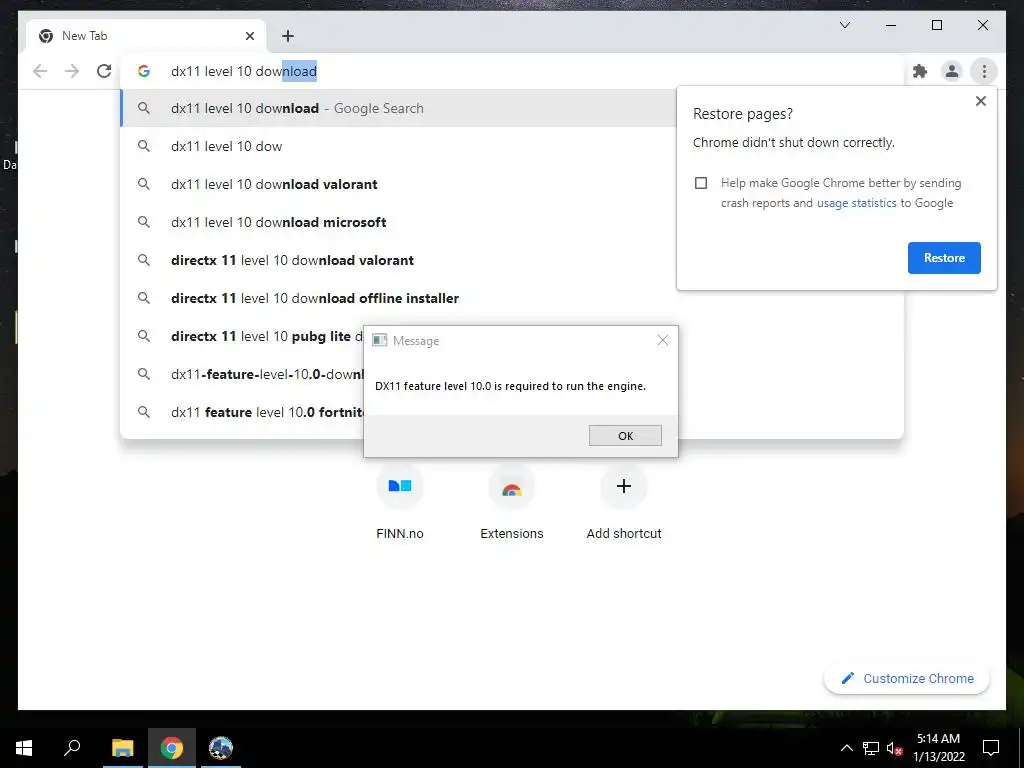This screenshot has width=1024, height=768.
Task: Click the Chrome taskbar icon
Action: point(172,748)
